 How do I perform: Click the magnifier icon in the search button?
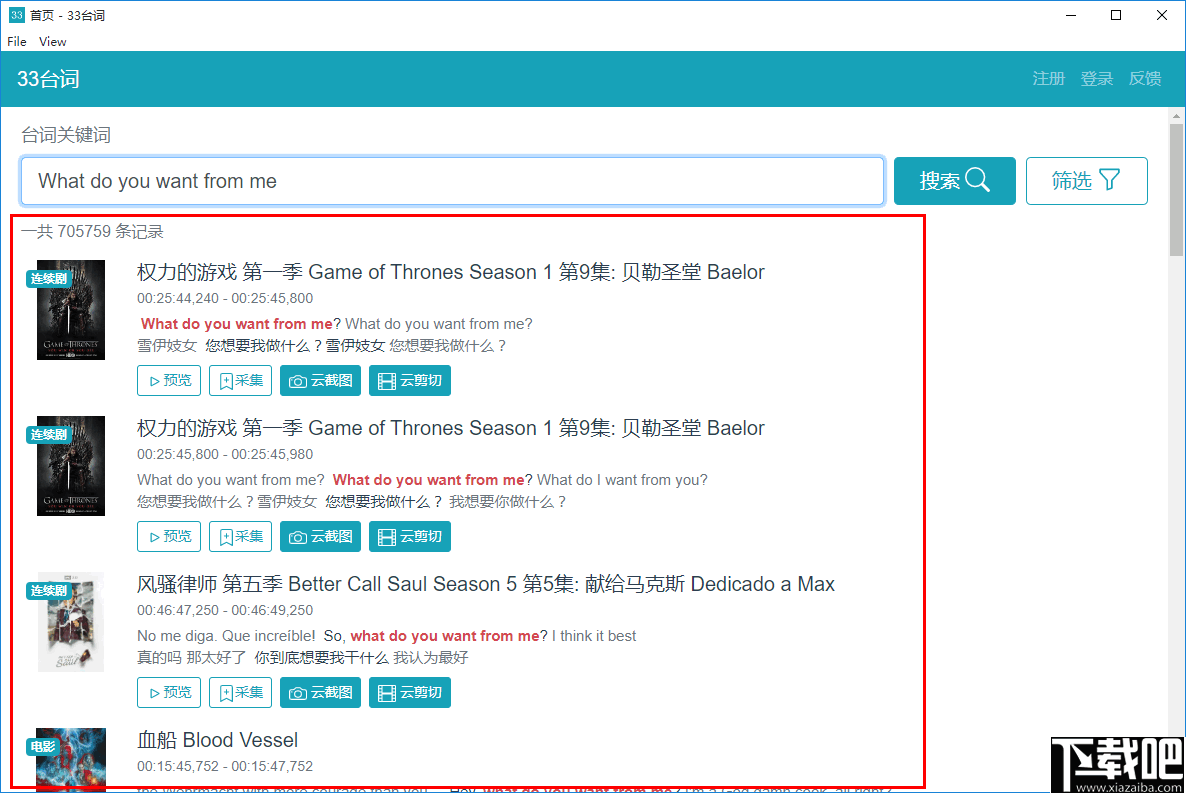977,179
